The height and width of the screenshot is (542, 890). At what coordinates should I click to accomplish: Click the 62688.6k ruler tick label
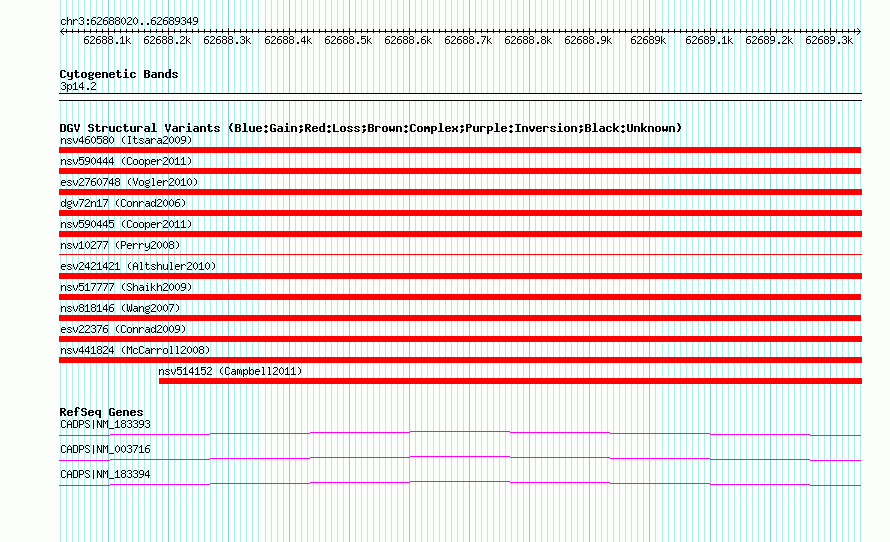[x=408, y=41]
